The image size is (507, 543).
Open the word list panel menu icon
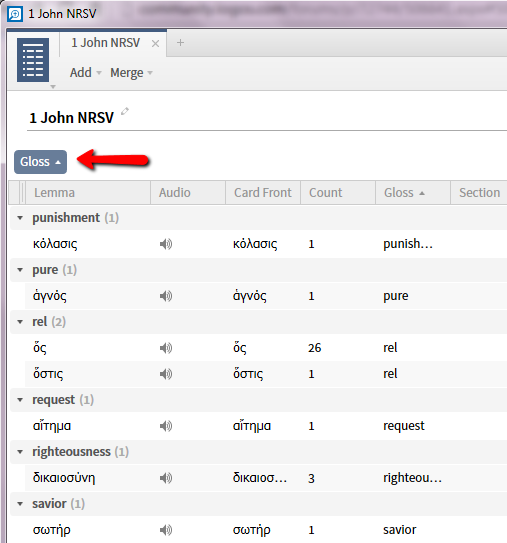33,60
